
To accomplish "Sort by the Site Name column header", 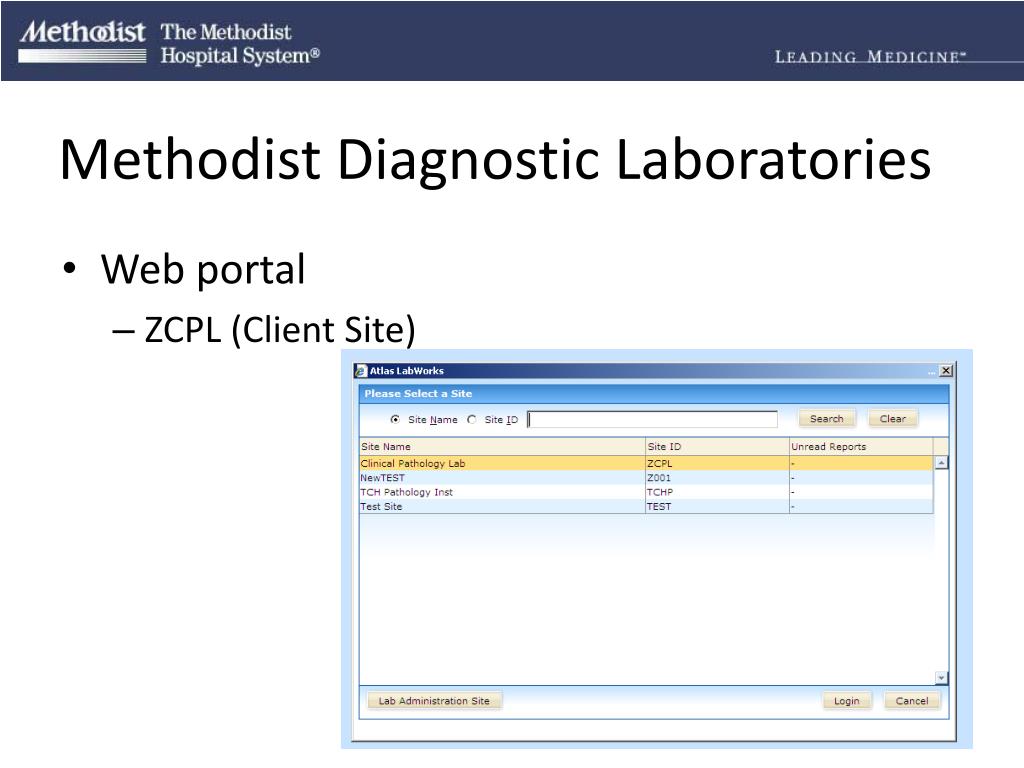I will [502, 447].
